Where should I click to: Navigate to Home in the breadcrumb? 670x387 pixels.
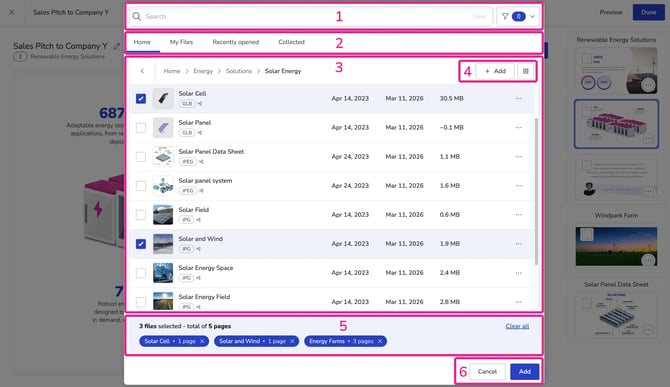172,71
